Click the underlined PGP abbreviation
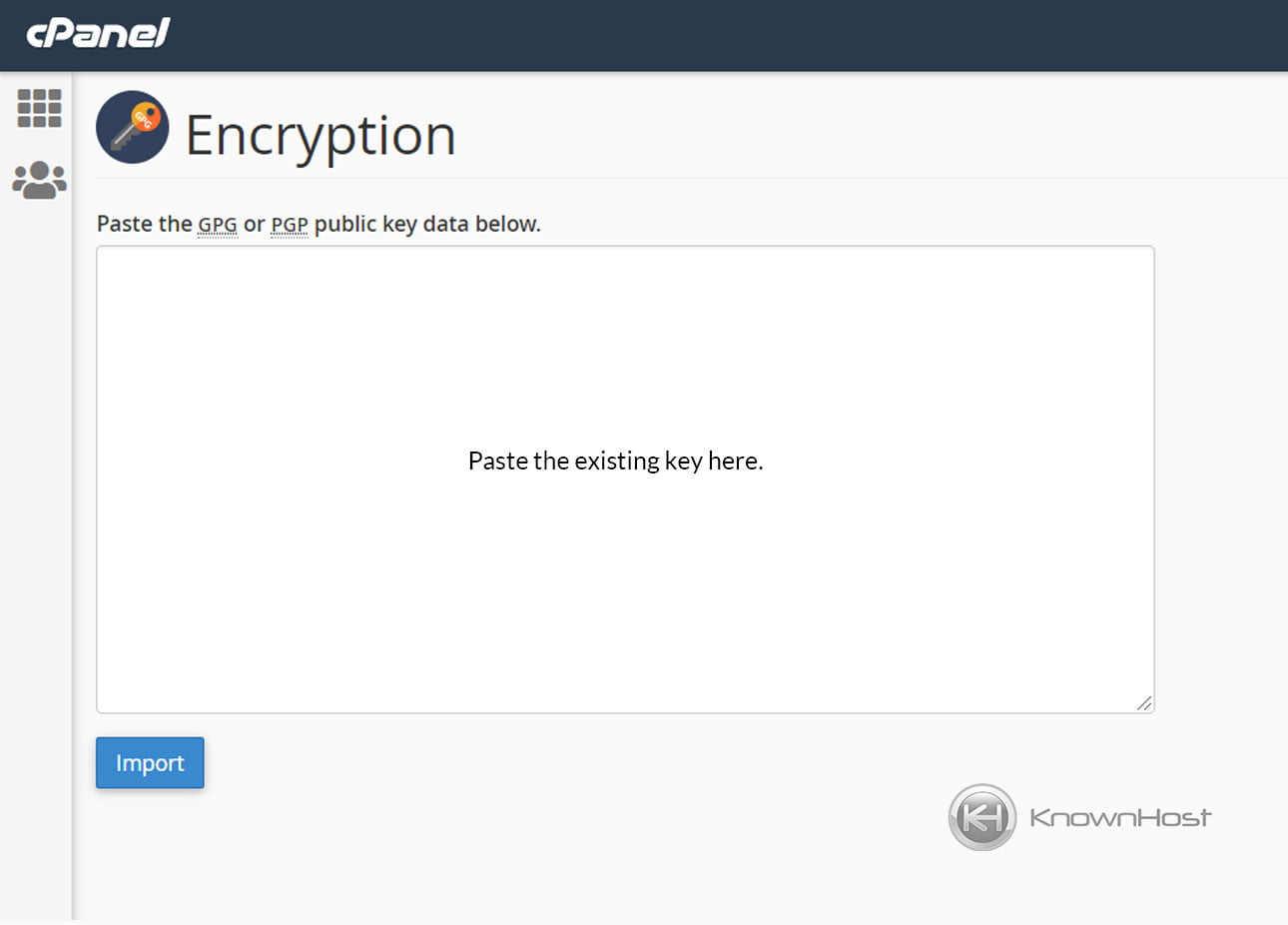Viewport: 1288px width, 925px height. pos(289,224)
